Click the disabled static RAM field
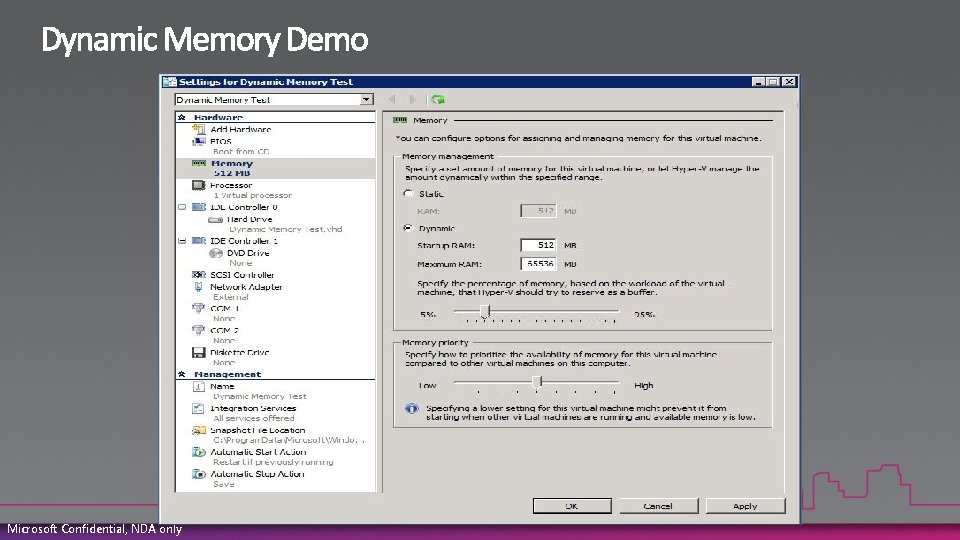The height and width of the screenshot is (540, 960). click(x=538, y=211)
